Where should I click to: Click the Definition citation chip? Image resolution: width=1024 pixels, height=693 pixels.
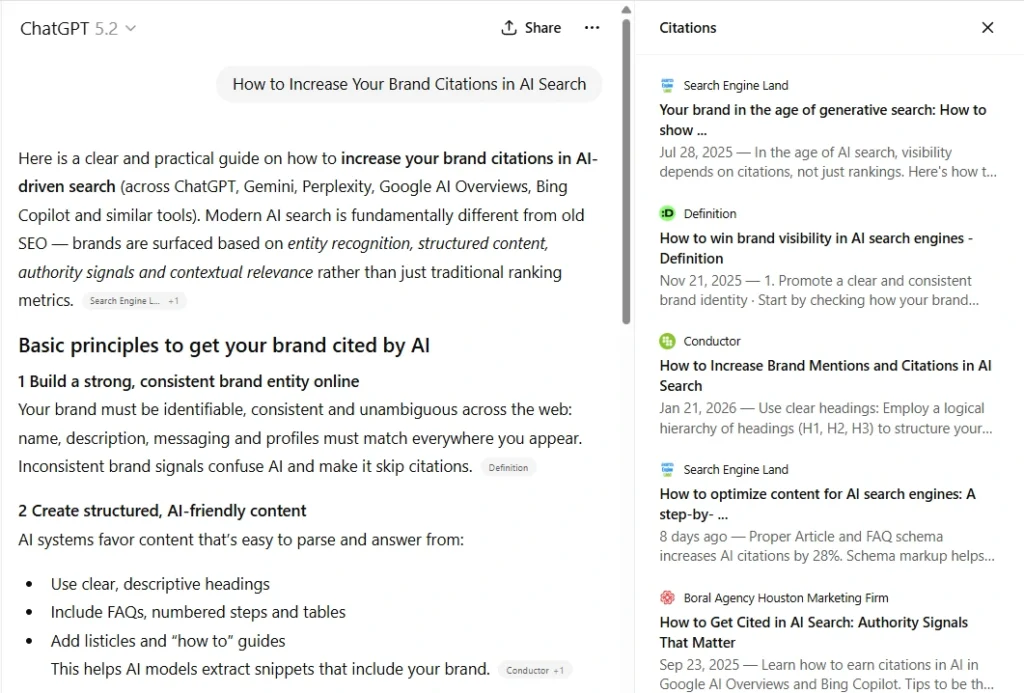click(508, 468)
